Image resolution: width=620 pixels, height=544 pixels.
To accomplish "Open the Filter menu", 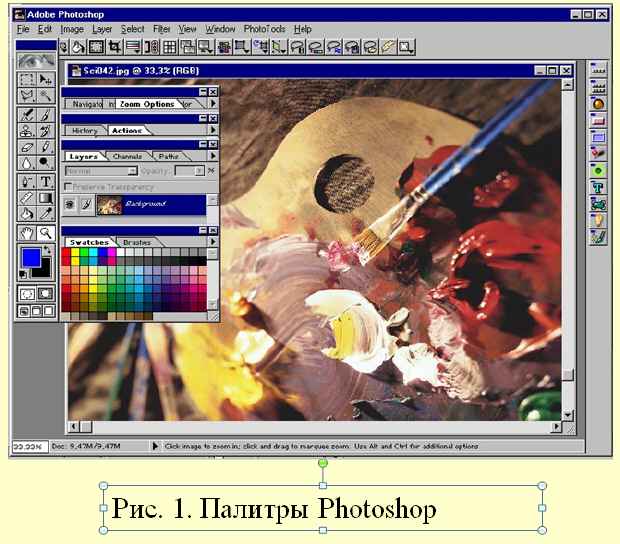I will click(161, 29).
